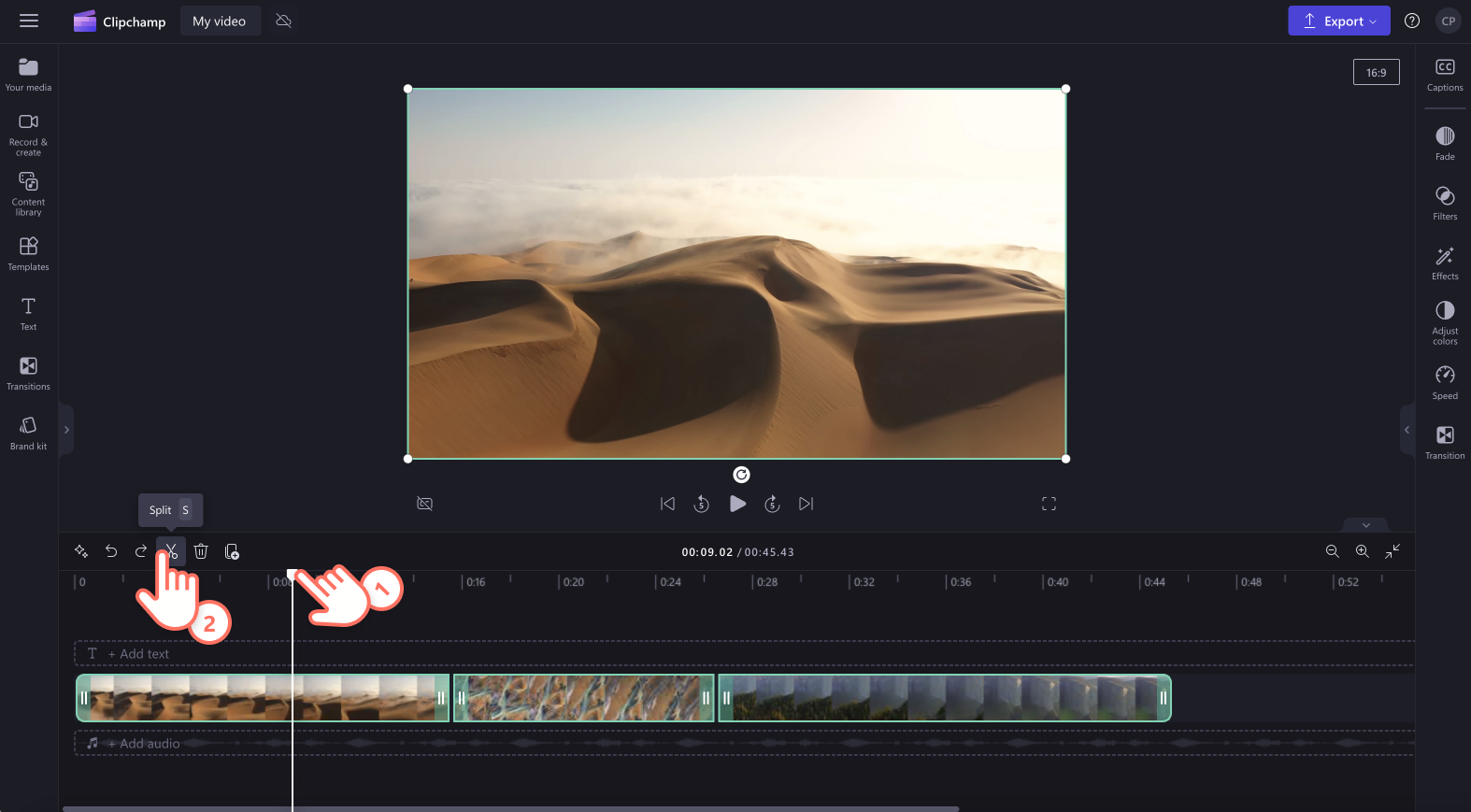Toggle picture-in-picture off icon under preview
This screenshot has width=1471, height=812.
(x=424, y=504)
